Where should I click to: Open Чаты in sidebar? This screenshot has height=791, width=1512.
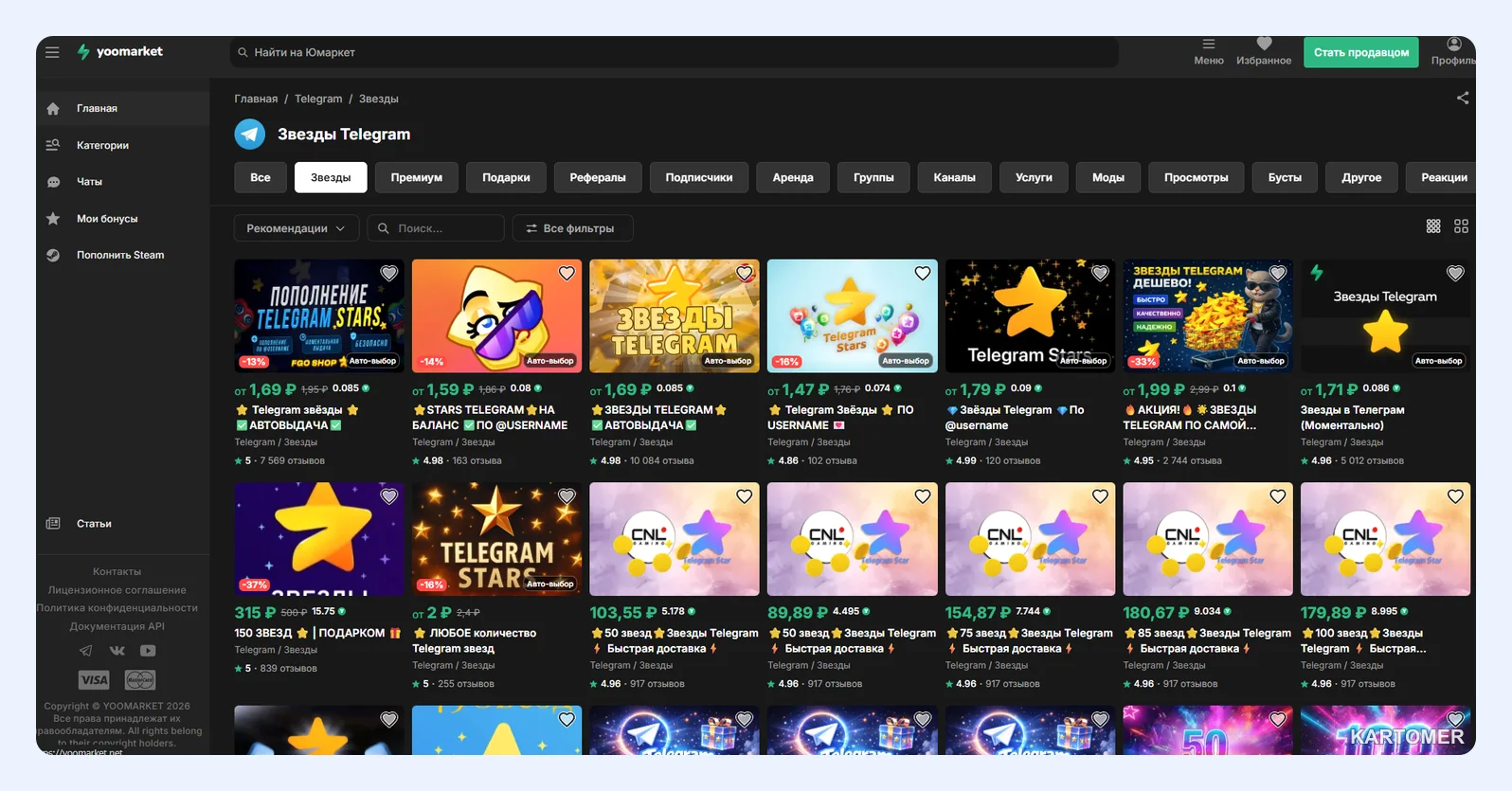coord(123,182)
